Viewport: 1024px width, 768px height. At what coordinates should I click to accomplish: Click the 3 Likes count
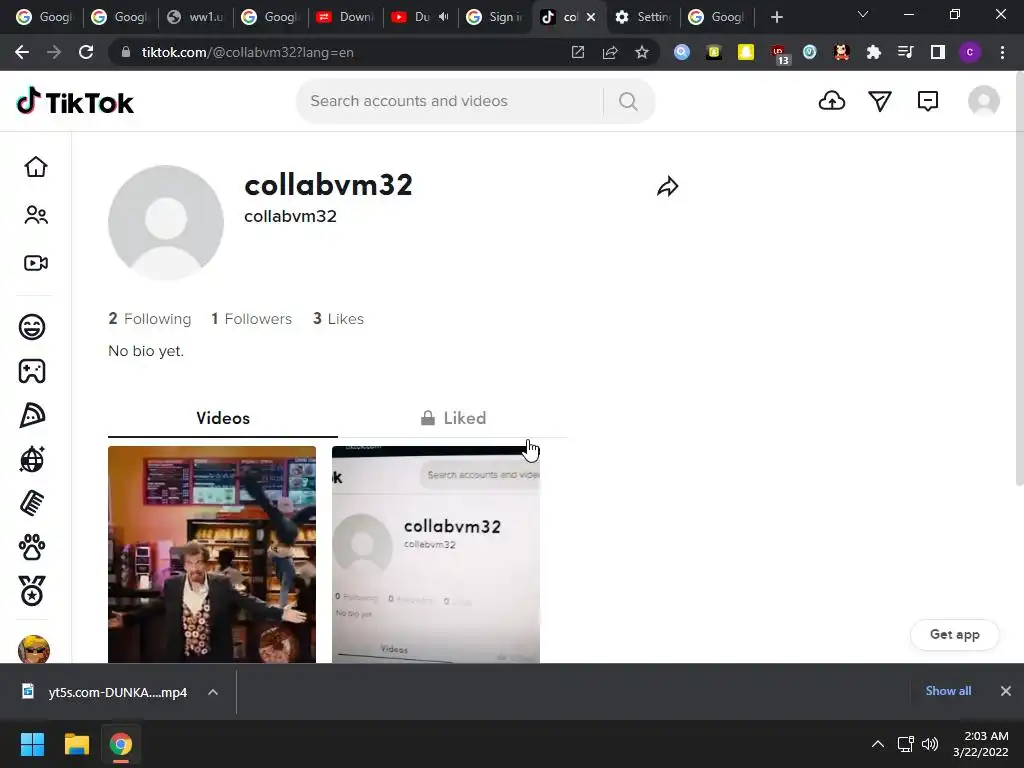click(338, 319)
